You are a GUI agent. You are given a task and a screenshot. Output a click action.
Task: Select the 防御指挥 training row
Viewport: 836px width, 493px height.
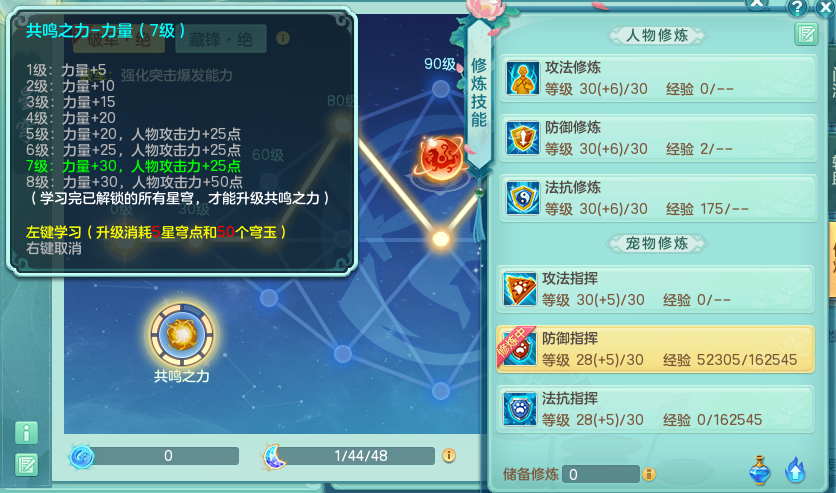[655, 349]
